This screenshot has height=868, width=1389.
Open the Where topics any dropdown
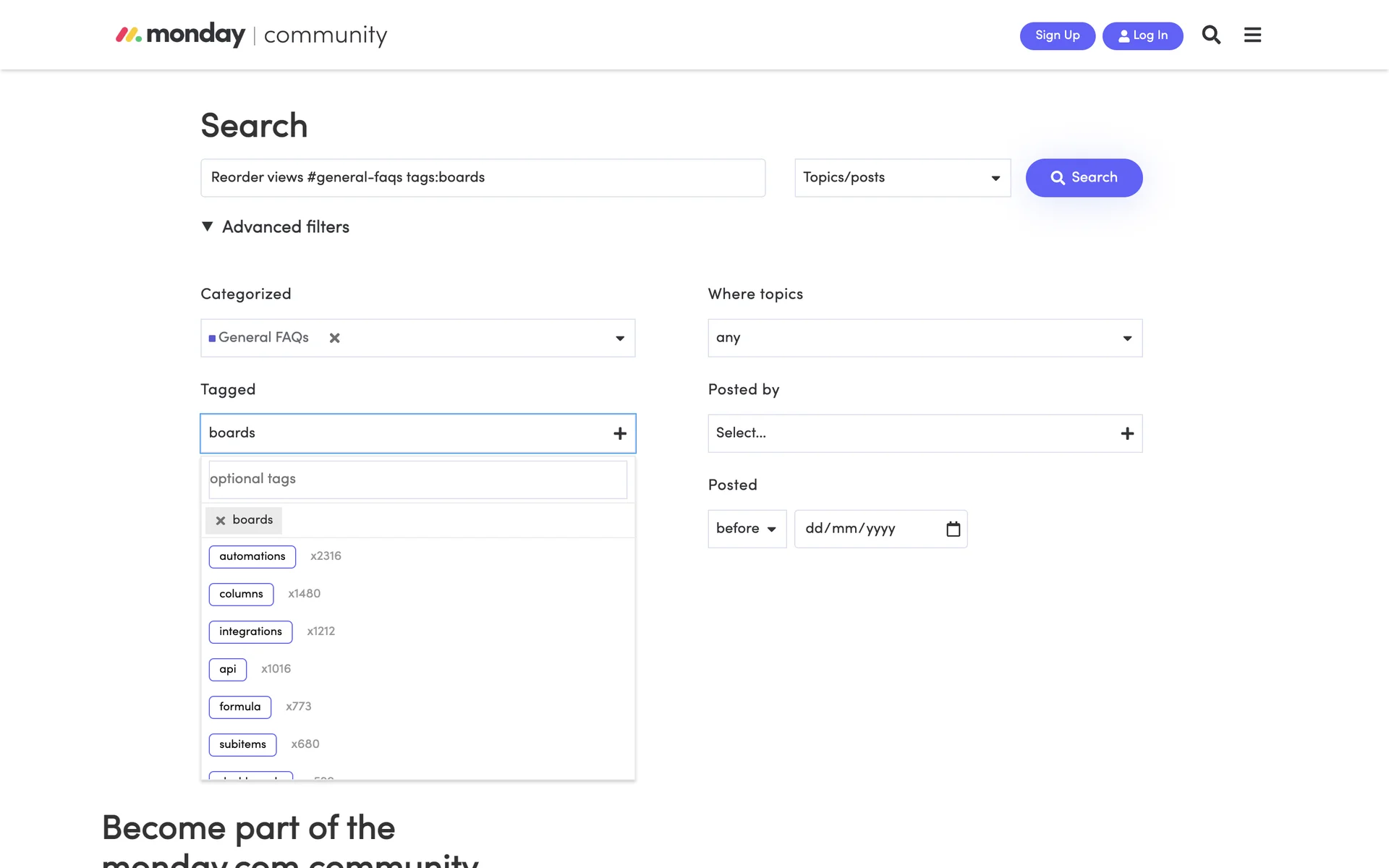point(925,338)
